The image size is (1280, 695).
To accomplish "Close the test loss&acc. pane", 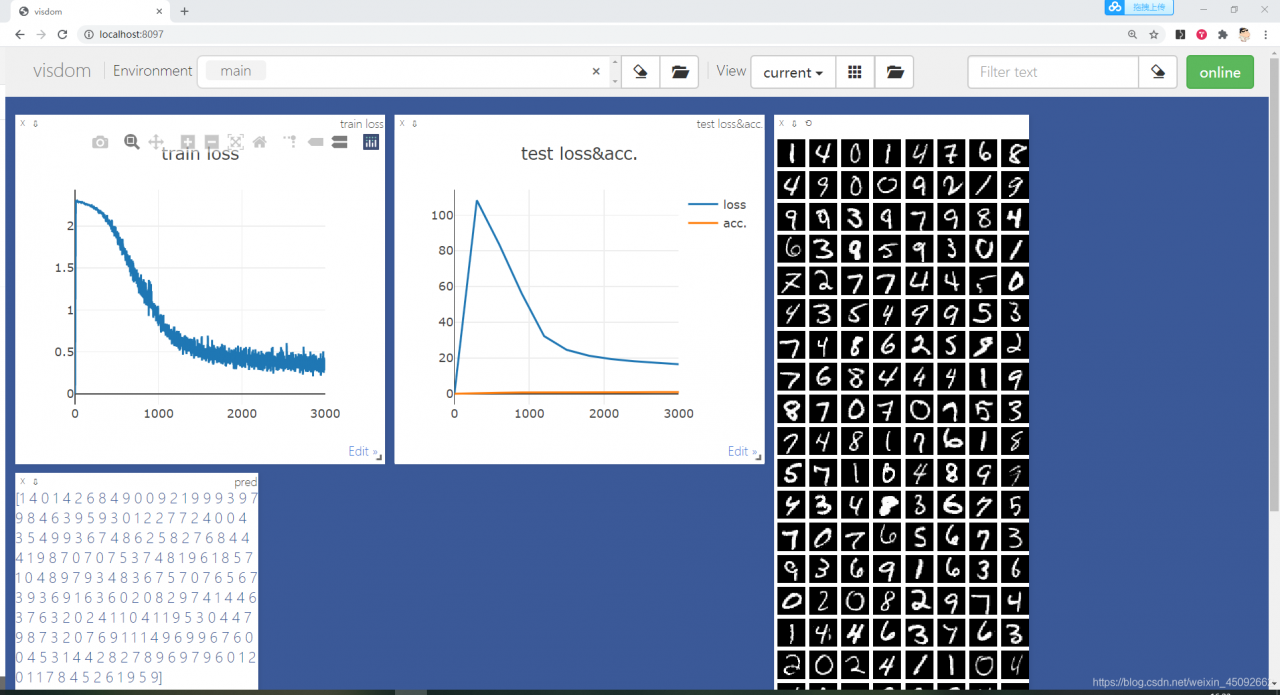I will 402,124.
